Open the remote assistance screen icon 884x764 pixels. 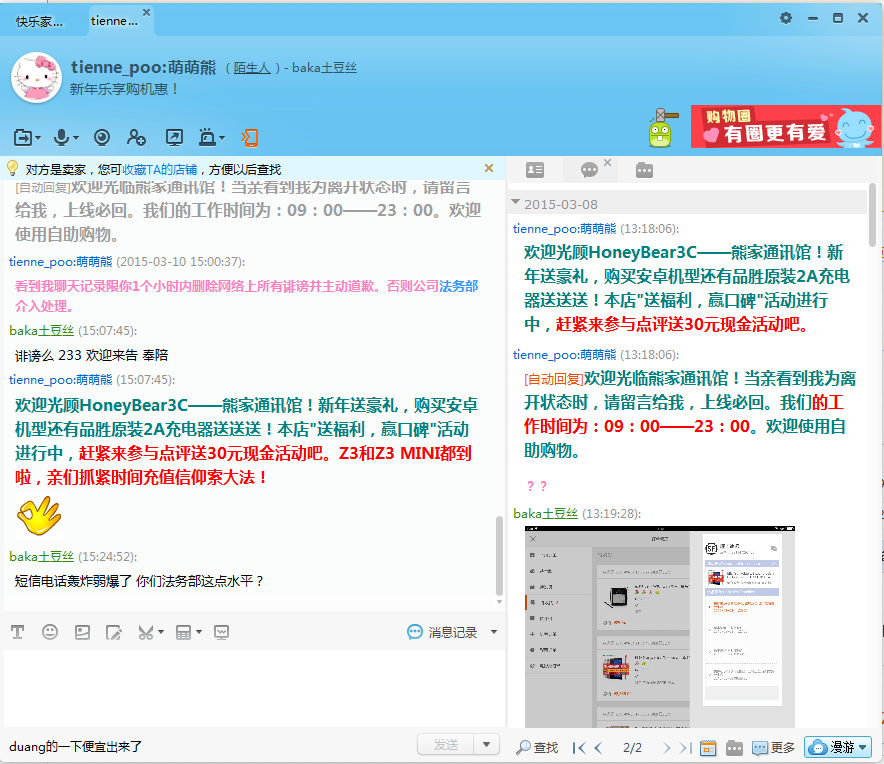[174, 137]
